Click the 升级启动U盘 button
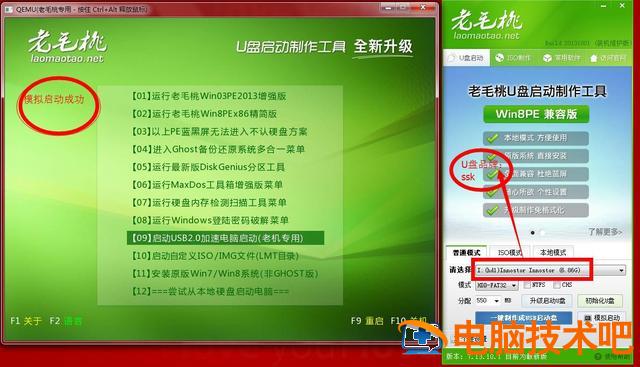The height and width of the screenshot is (367, 640). pos(547,301)
